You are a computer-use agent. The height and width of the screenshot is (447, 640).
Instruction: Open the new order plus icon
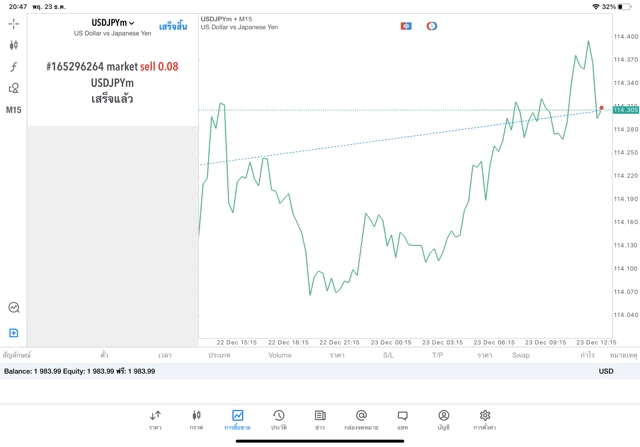[13, 333]
